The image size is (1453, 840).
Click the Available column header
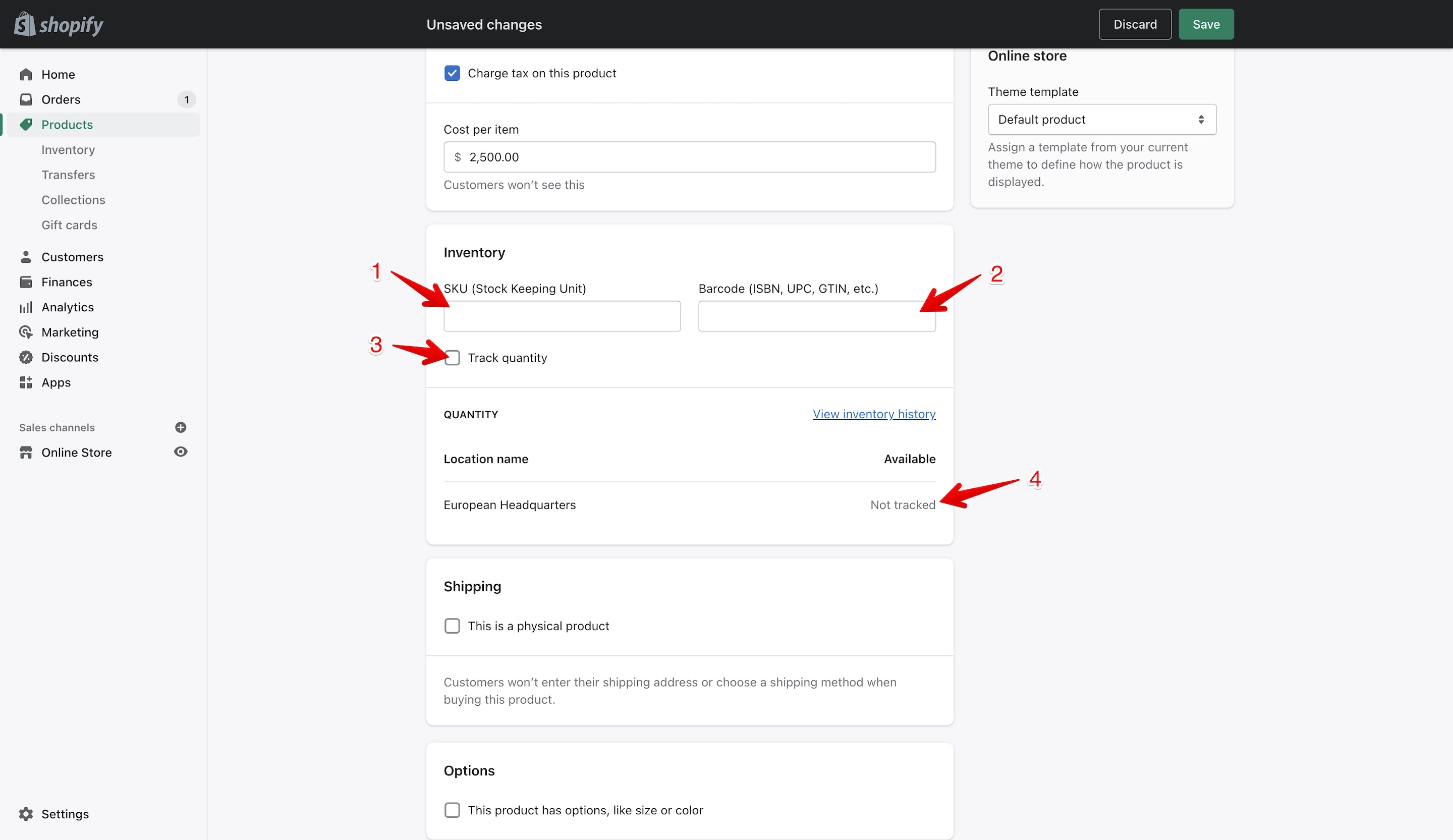909,459
